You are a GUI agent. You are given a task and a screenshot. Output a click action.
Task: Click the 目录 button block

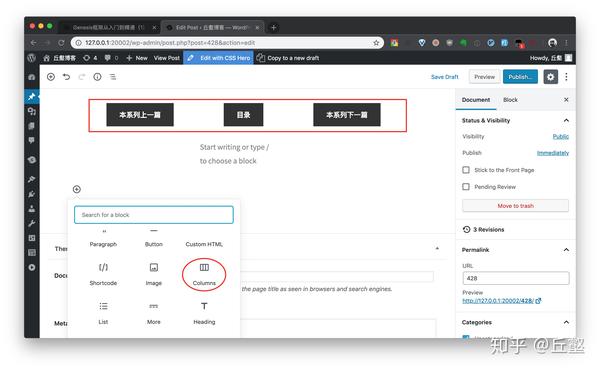243,115
